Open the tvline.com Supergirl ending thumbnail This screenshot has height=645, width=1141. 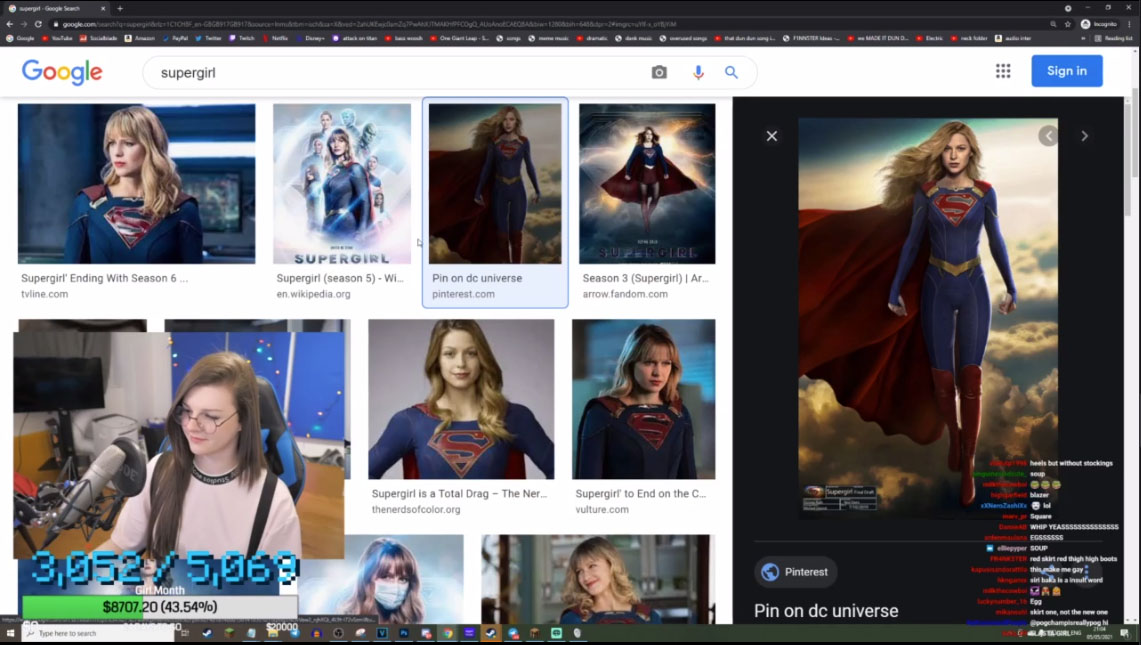(137, 183)
